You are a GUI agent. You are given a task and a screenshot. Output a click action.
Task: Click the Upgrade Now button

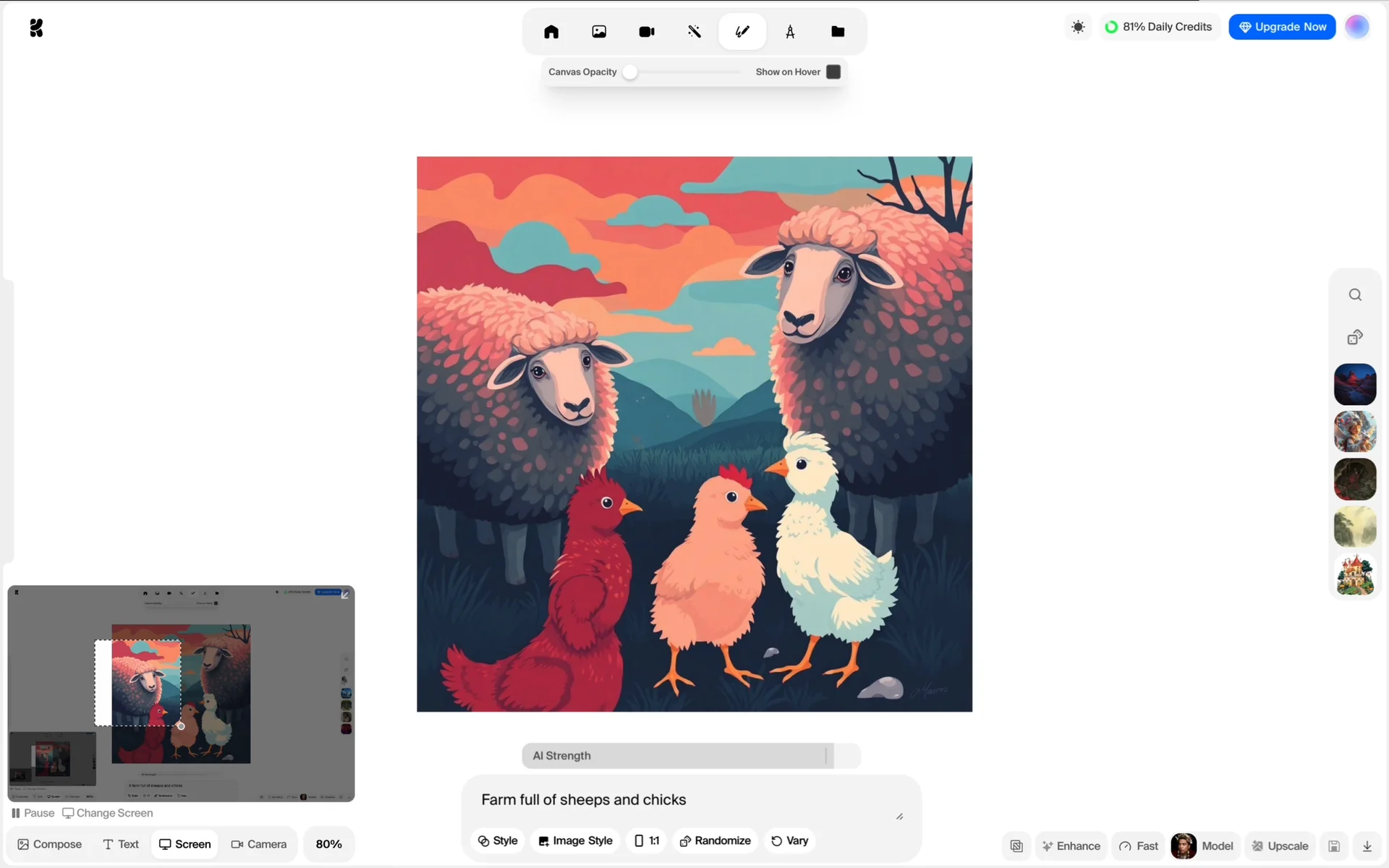click(x=1282, y=27)
